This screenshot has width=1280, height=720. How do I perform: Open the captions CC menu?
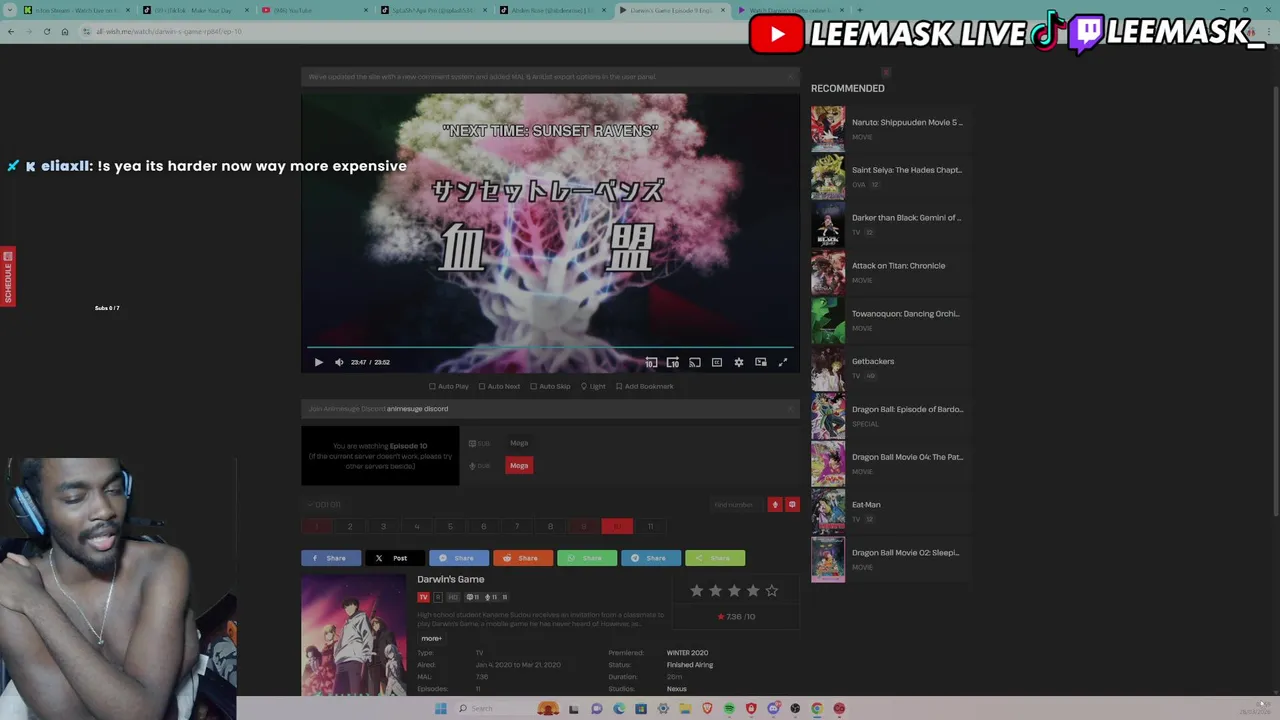[717, 362]
